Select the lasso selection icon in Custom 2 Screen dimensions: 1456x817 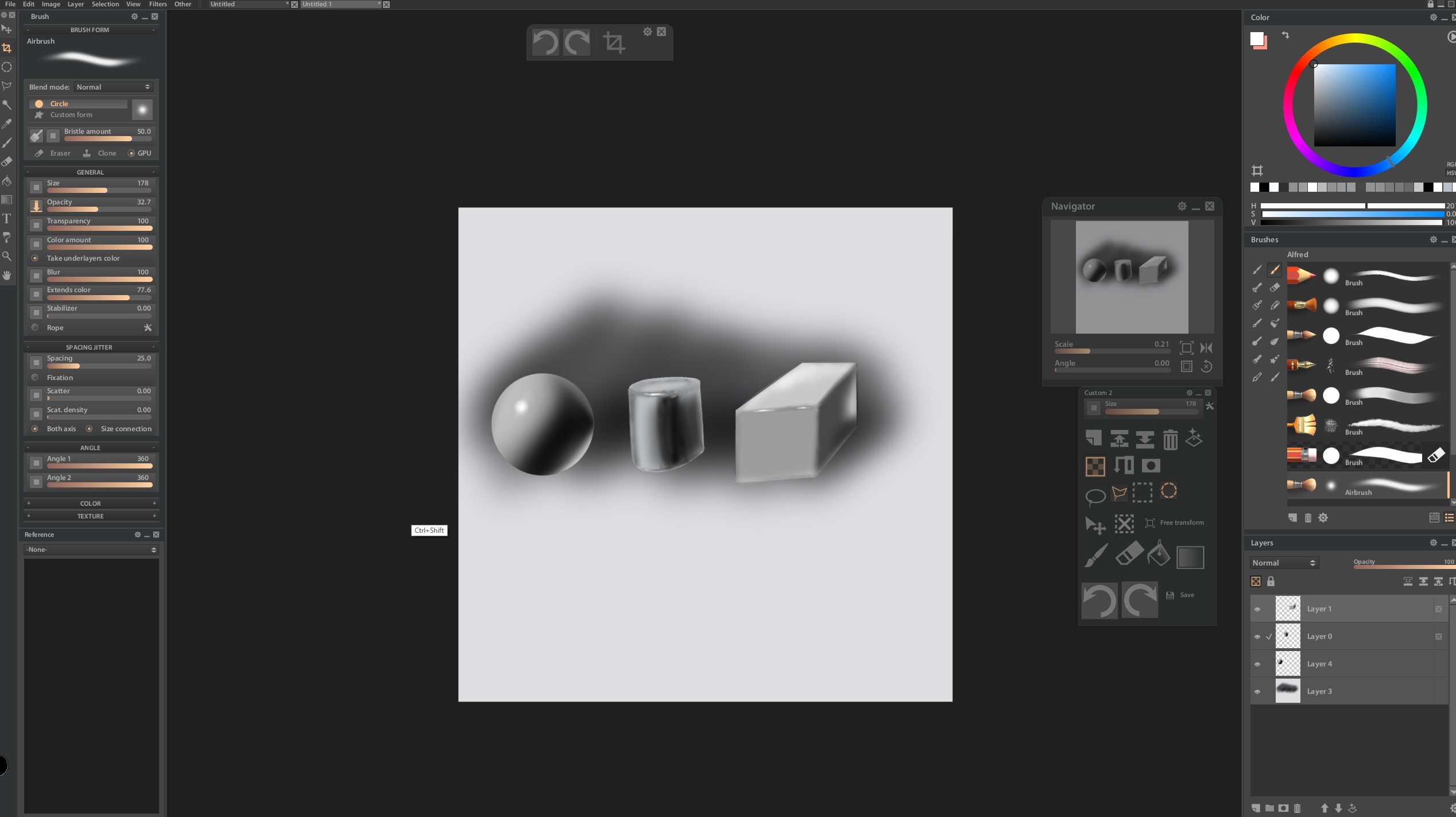point(1095,495)
